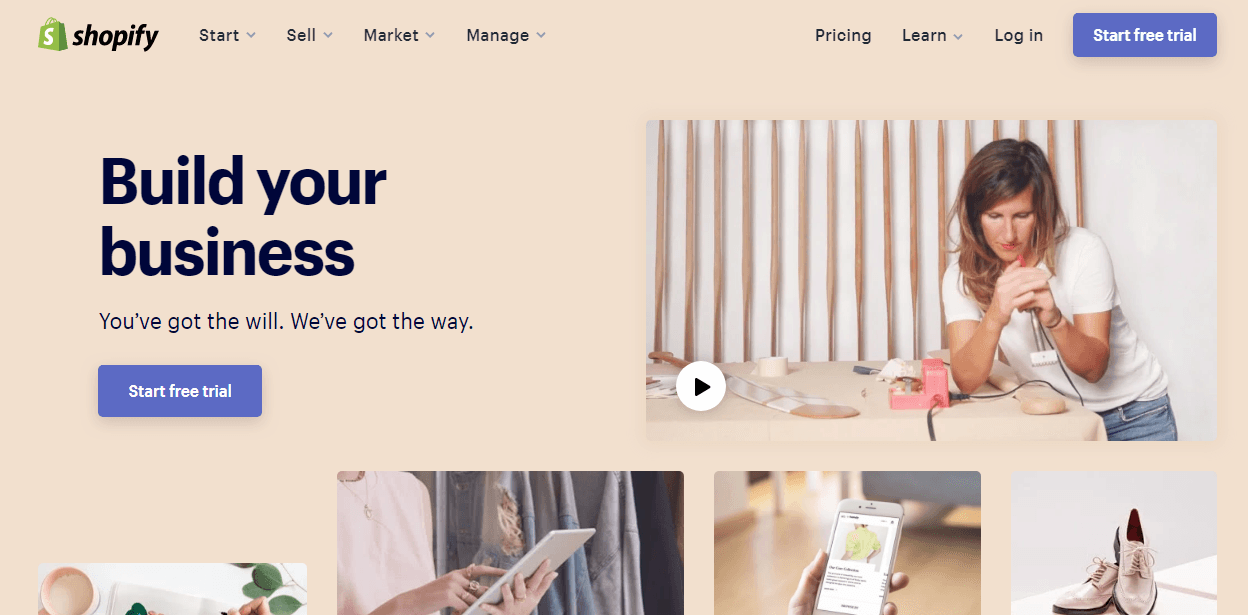
Task: Open the oxford shoes product image
Action: [x=1114, y=543]
